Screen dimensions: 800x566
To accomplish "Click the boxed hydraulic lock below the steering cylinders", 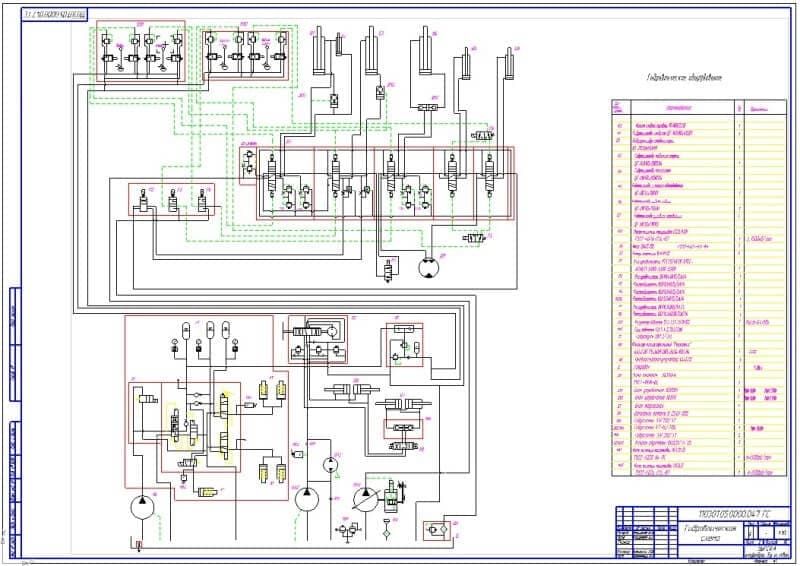I will tap(404, 428).
